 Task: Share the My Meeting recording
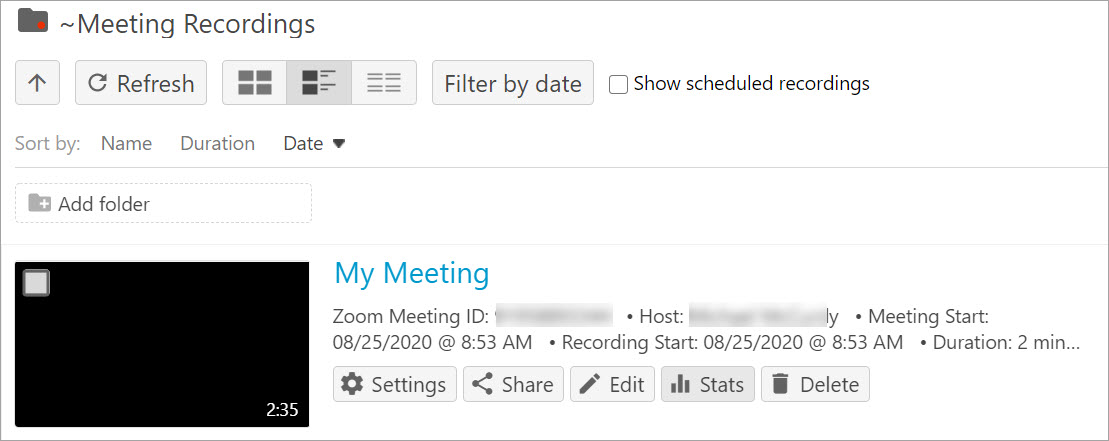(x=513, y=384)
